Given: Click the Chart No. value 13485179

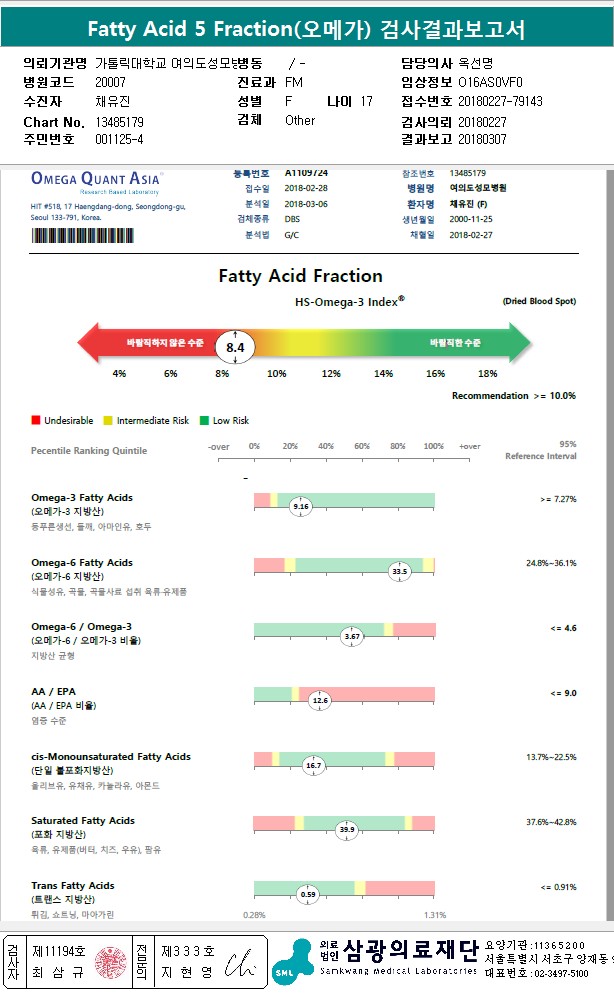Looking at the screenshot, I should point(120,121).
